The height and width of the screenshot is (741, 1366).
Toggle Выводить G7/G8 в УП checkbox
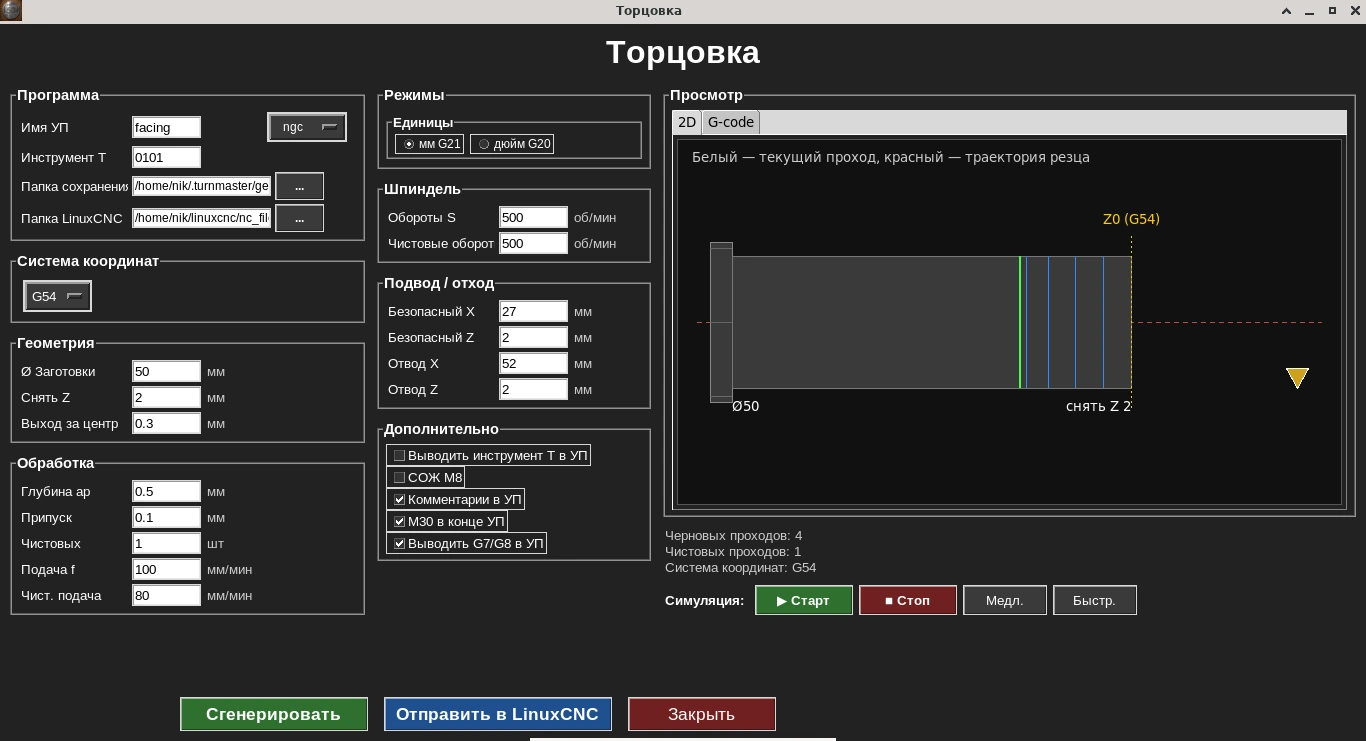(467, 544)
